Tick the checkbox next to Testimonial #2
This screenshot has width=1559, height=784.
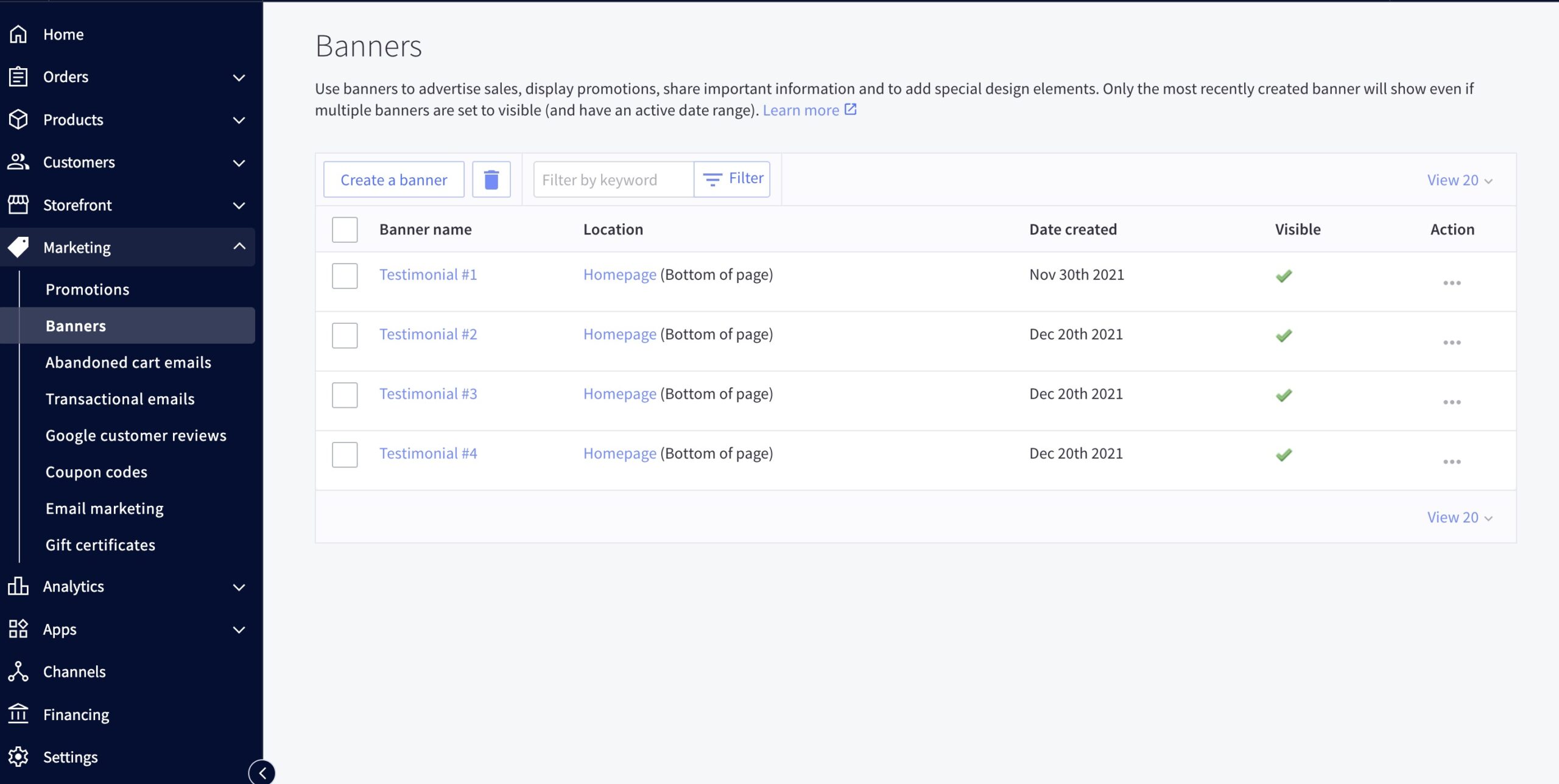[345, 335]
